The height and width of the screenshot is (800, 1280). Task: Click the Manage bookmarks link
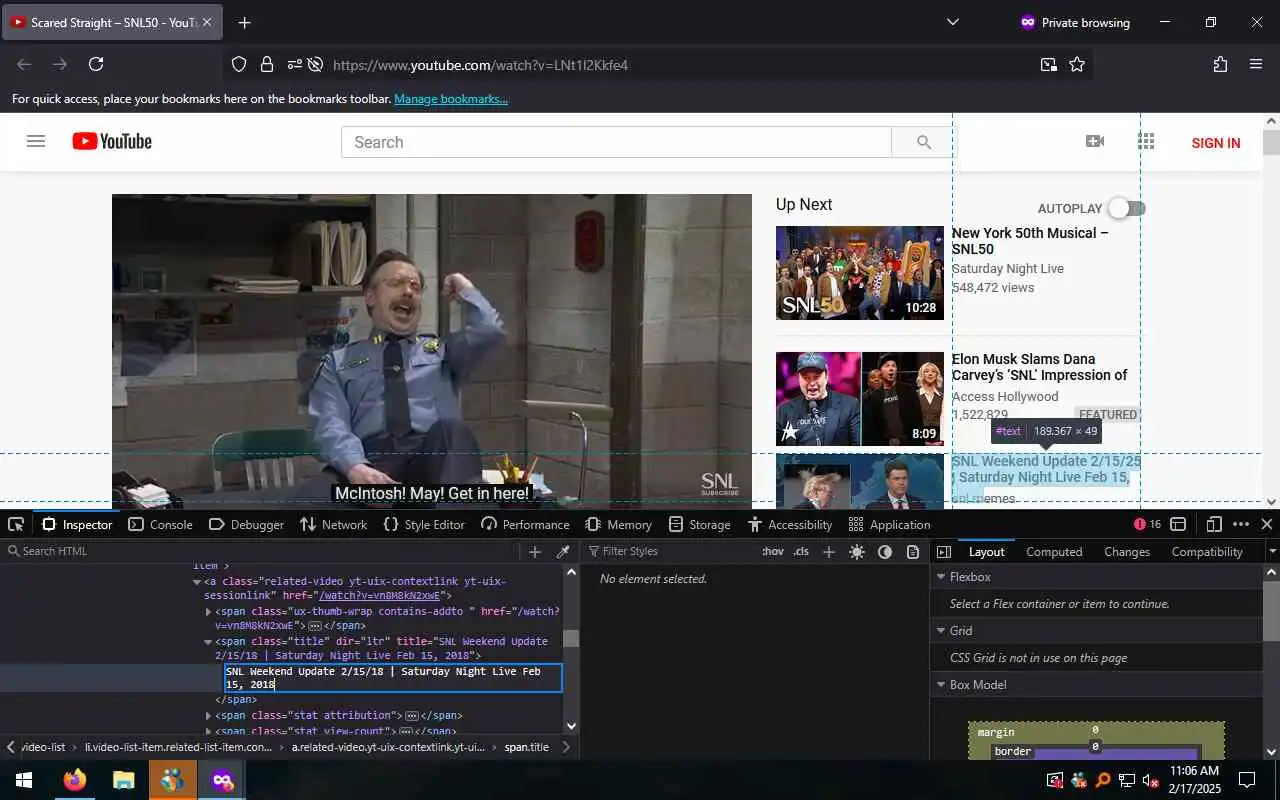pos(451,99)
